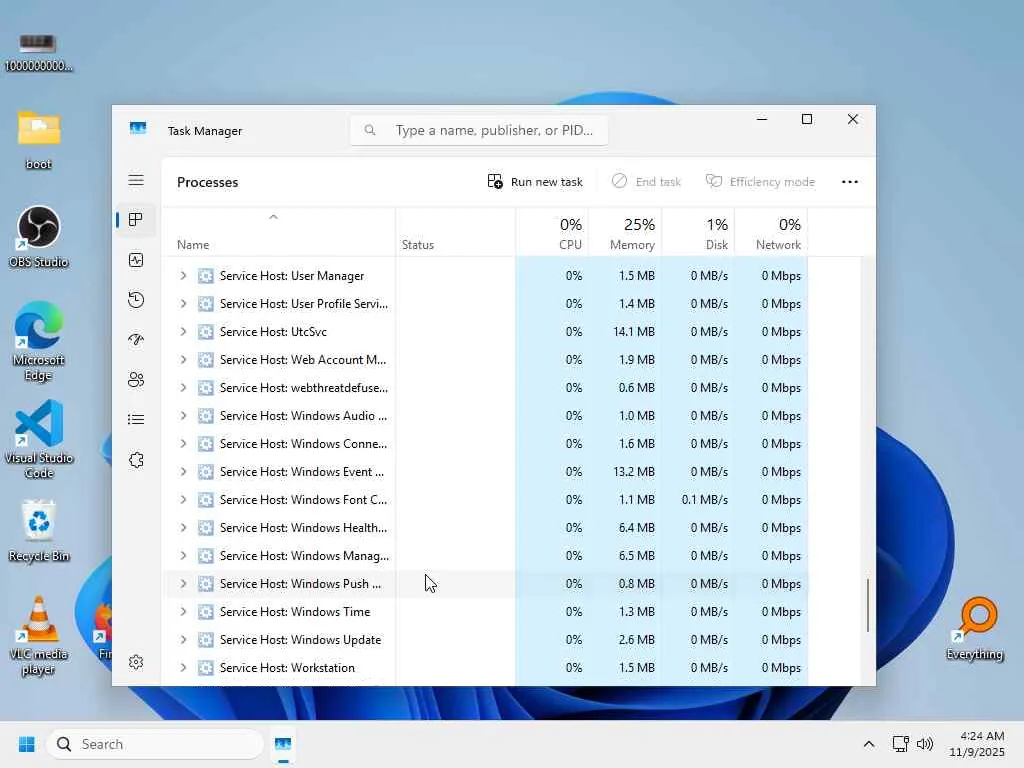
Task: Open the boot folder on desktop
Action: coord(39,138)
